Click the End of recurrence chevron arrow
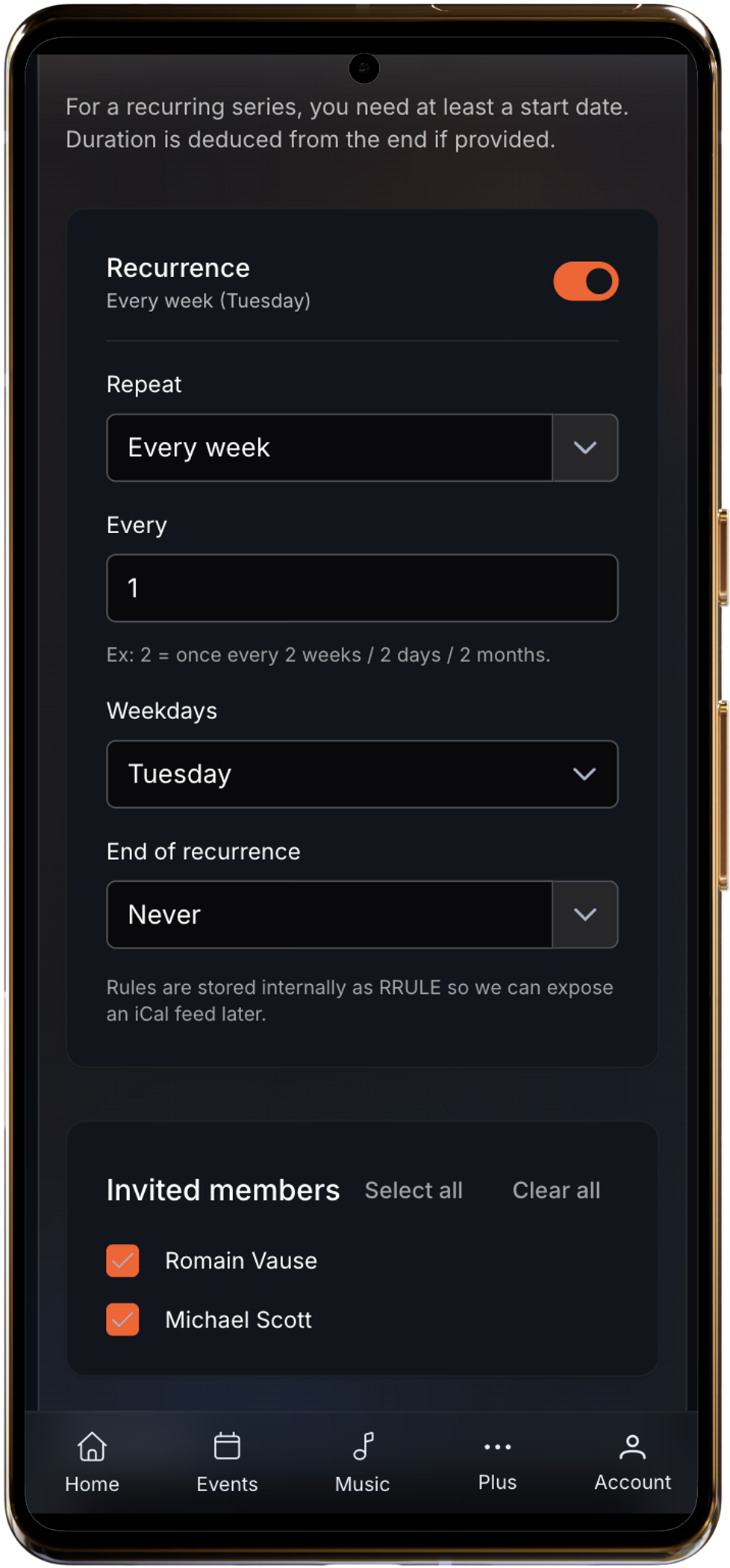 point(585,915)
